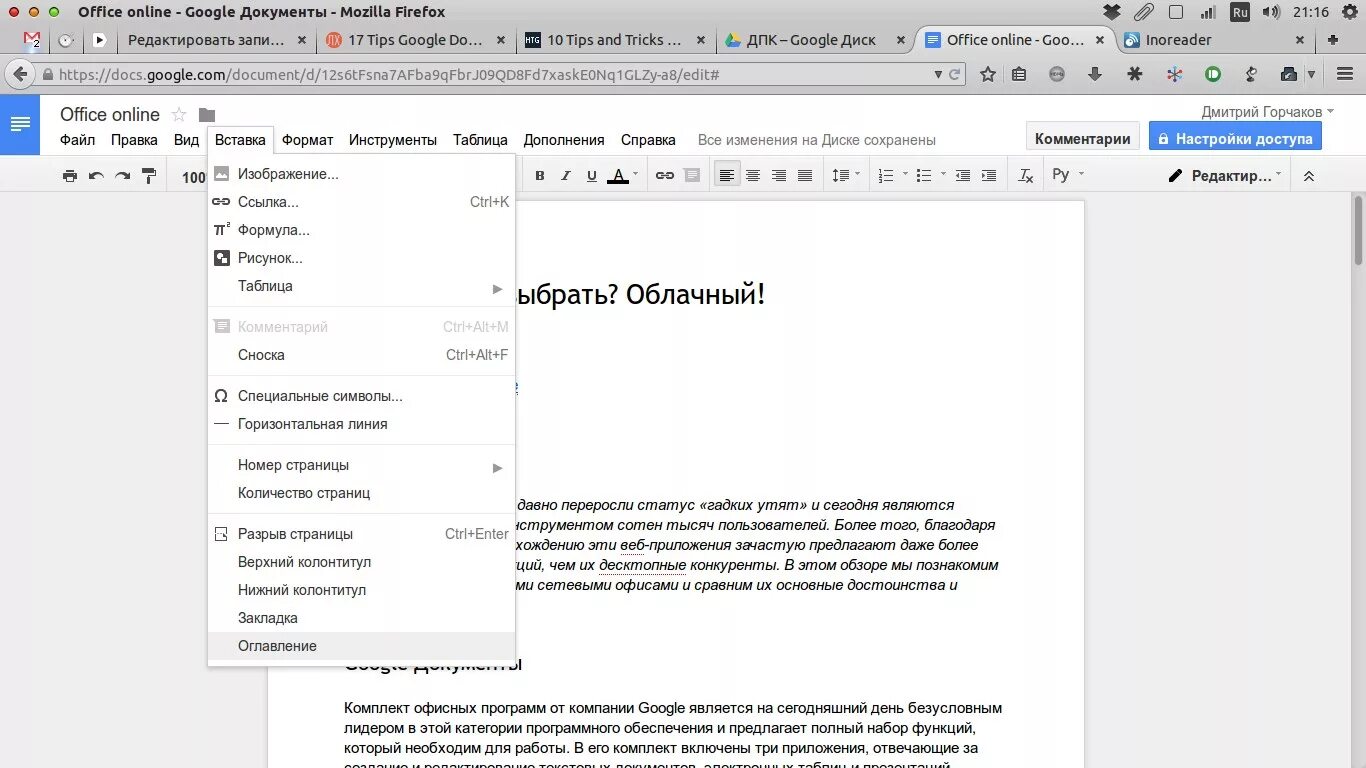Open the Firefox hamburger menu

click(1343, 74)
